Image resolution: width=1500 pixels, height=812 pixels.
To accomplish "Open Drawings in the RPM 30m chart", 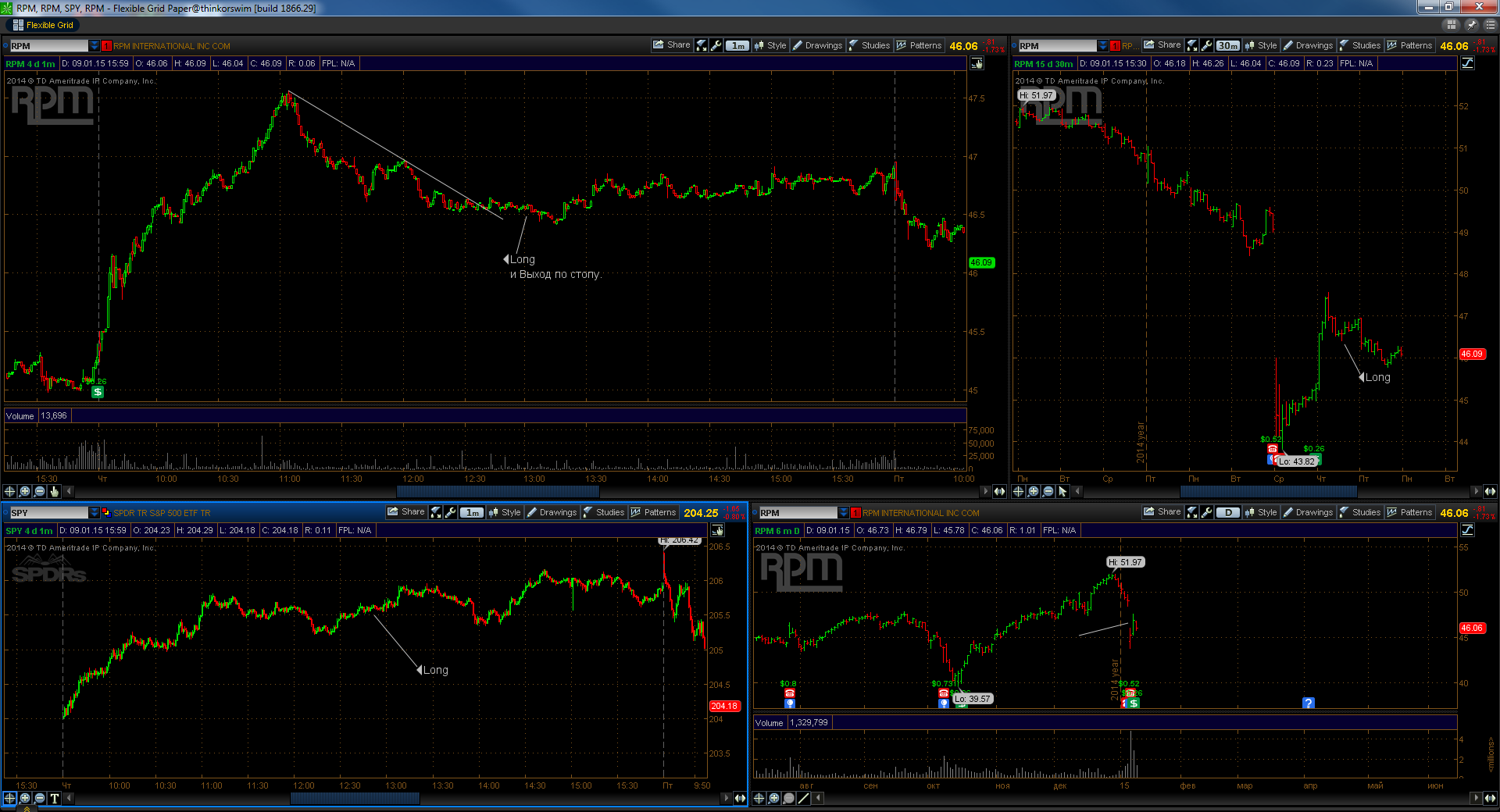I will pos(1308,45).
